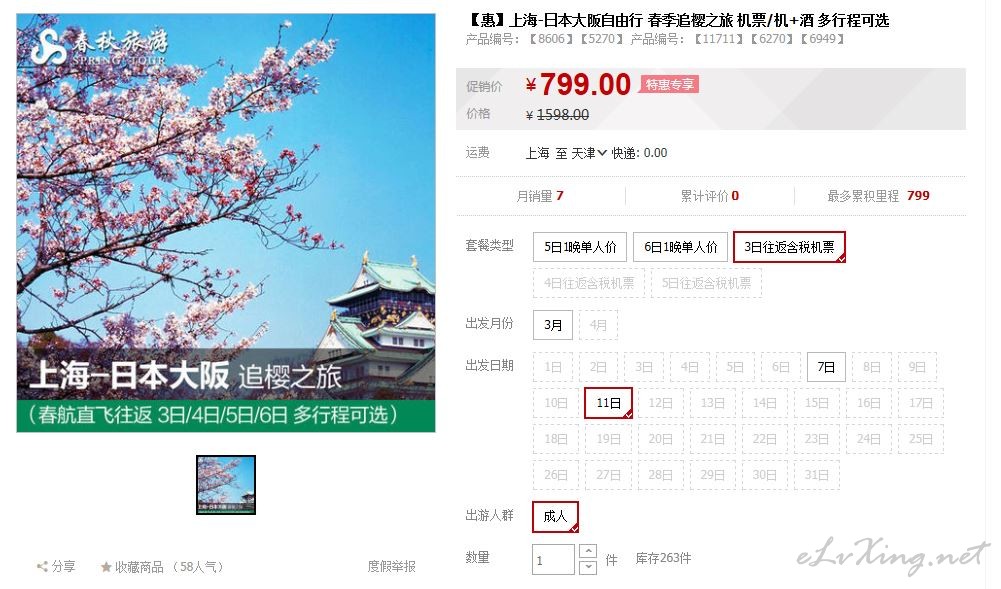Increase quantity with the up arrow
Screen dimensions: 1001x589
tap(588, 551)
